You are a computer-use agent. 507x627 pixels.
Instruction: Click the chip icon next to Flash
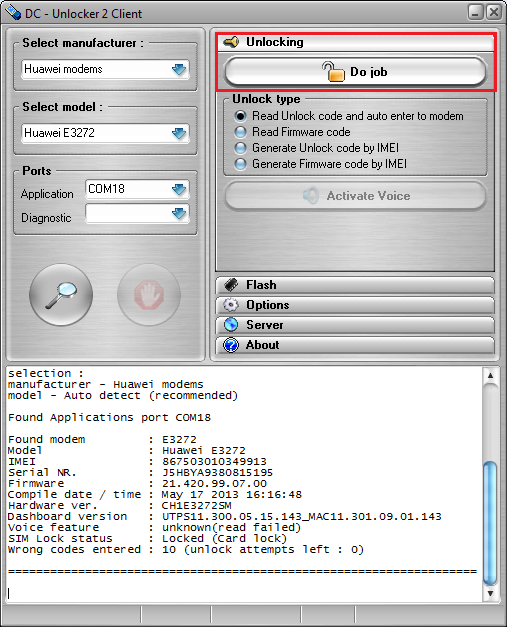click(231, 285)
